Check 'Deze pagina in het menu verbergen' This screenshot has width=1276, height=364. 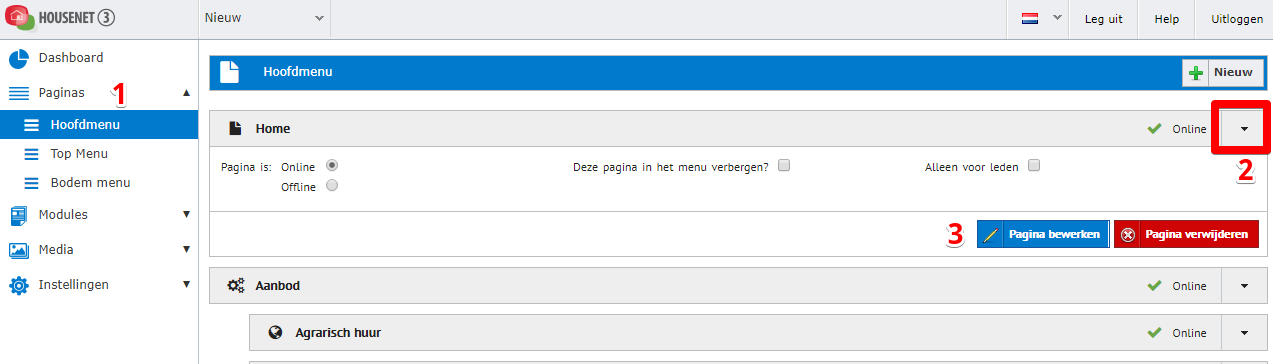pyautogui.click(x=784, y=166)
